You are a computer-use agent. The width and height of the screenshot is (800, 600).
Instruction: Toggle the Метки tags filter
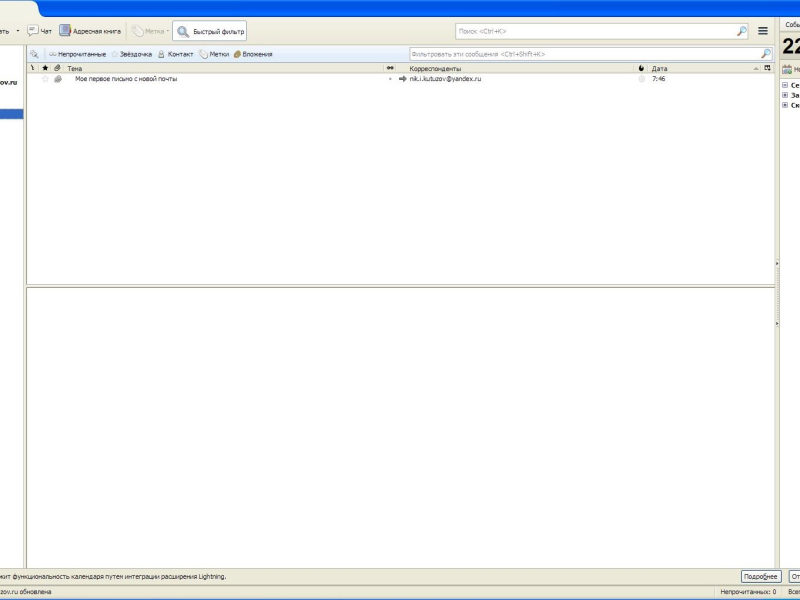pyautogui.click(x=214, y=54)
